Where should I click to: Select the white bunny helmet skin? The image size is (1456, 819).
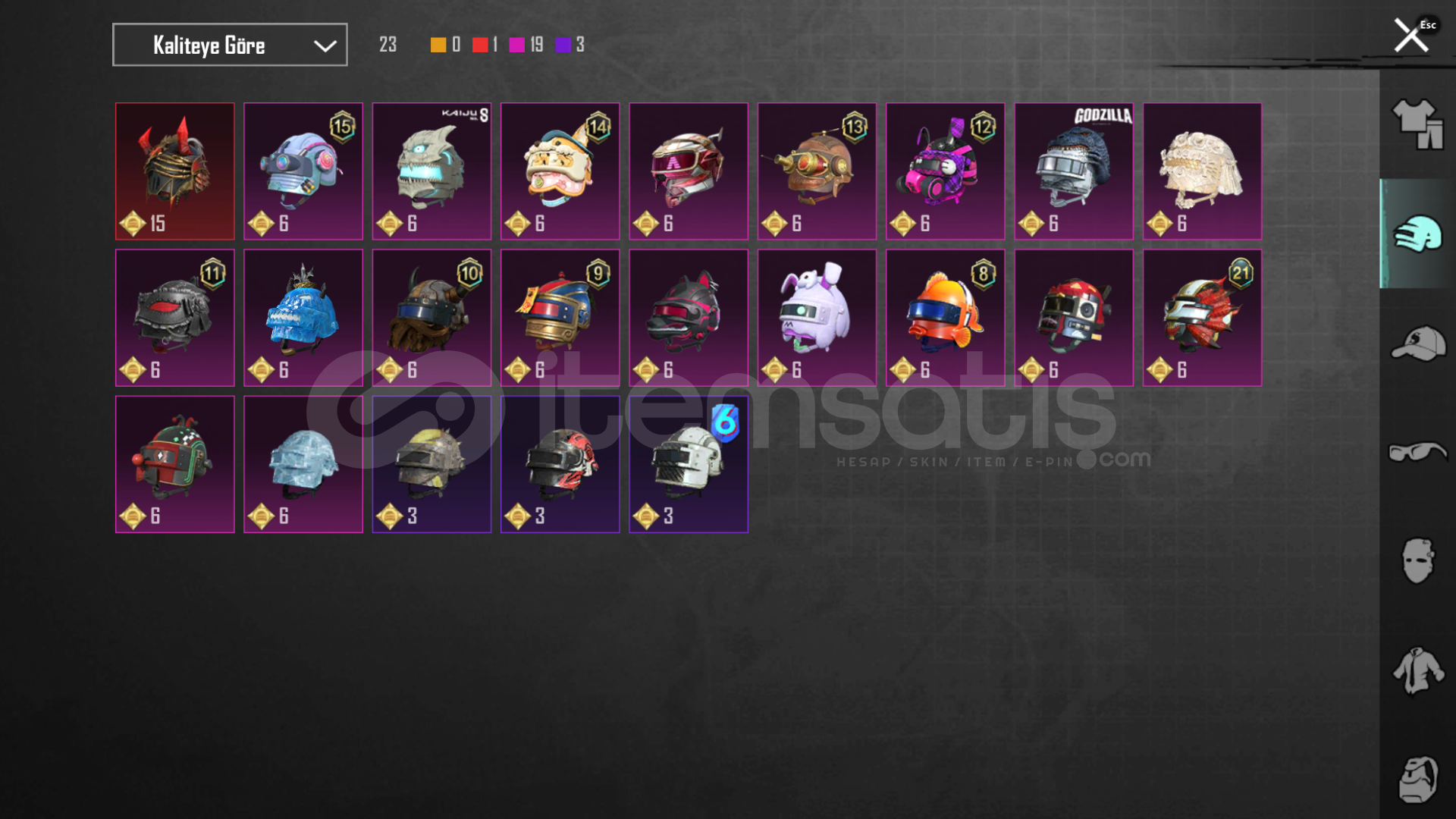click(x=817, y=318)
